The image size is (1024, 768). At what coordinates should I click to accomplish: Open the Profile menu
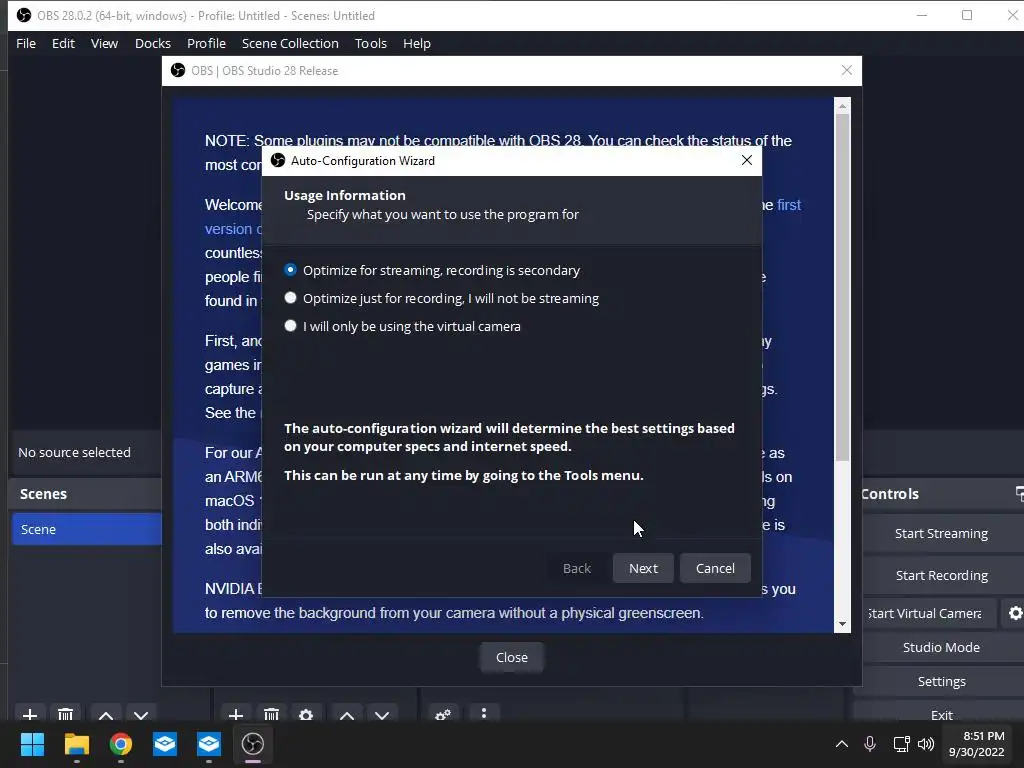click(206, 43)
